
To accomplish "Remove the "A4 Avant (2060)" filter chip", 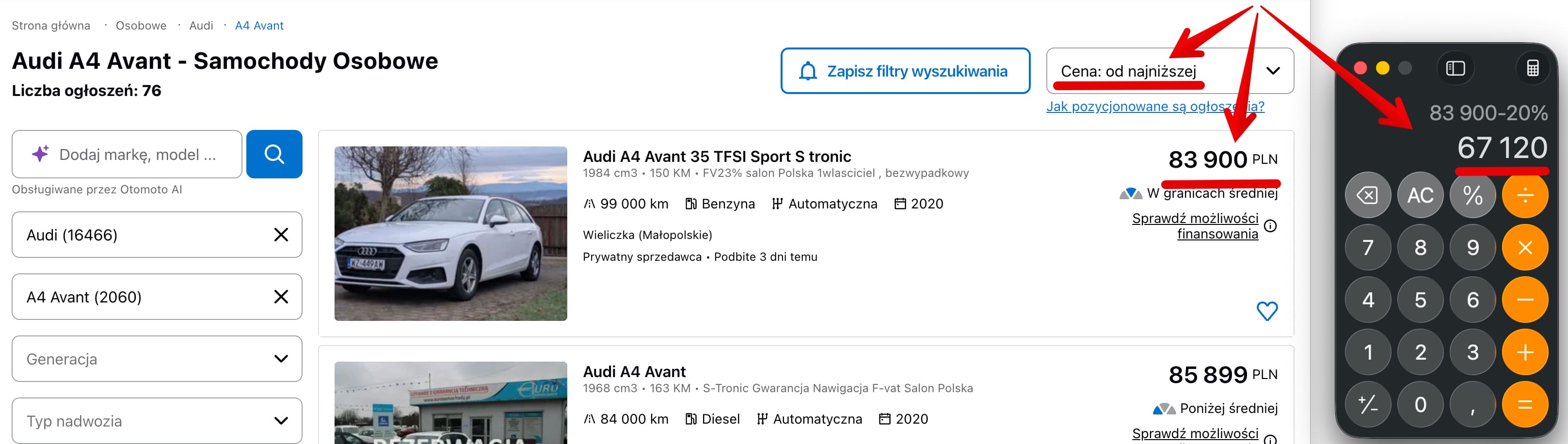I will (281, 297).
